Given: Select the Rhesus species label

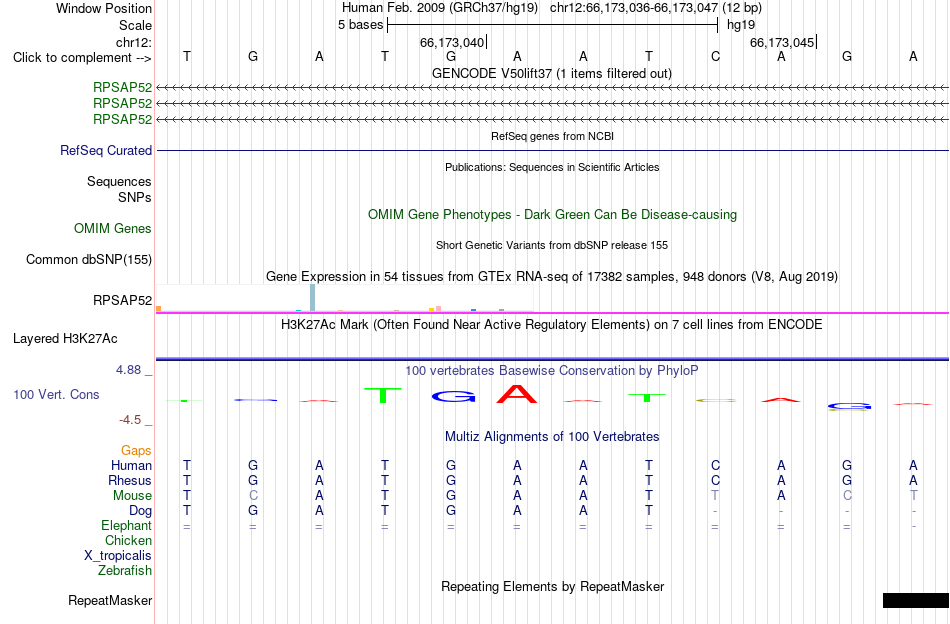Looking at the screenshot, I should click(x=130, y=480).
